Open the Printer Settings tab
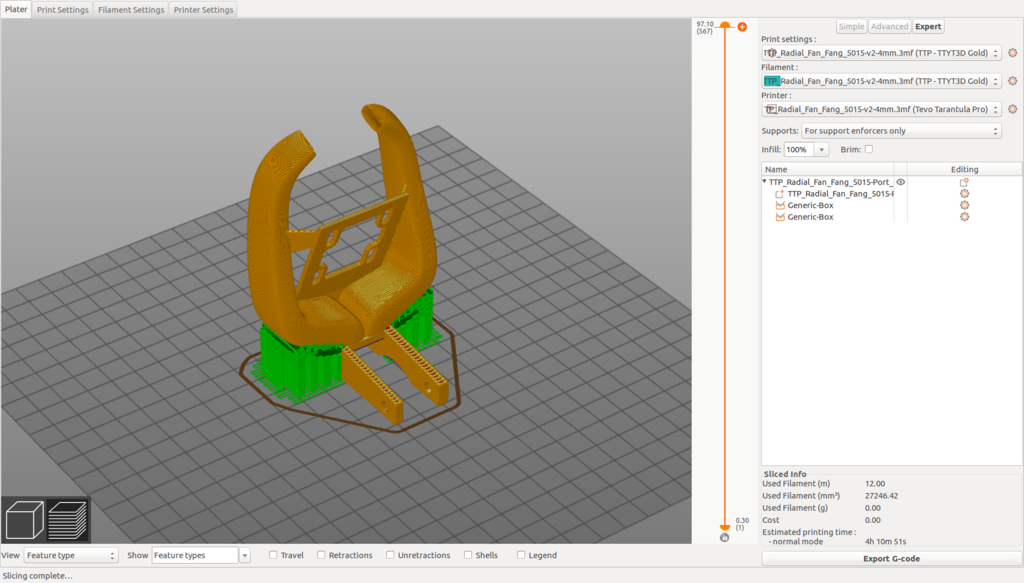The width and height of the screenshot is (1024, 583). tap(203, 10)
